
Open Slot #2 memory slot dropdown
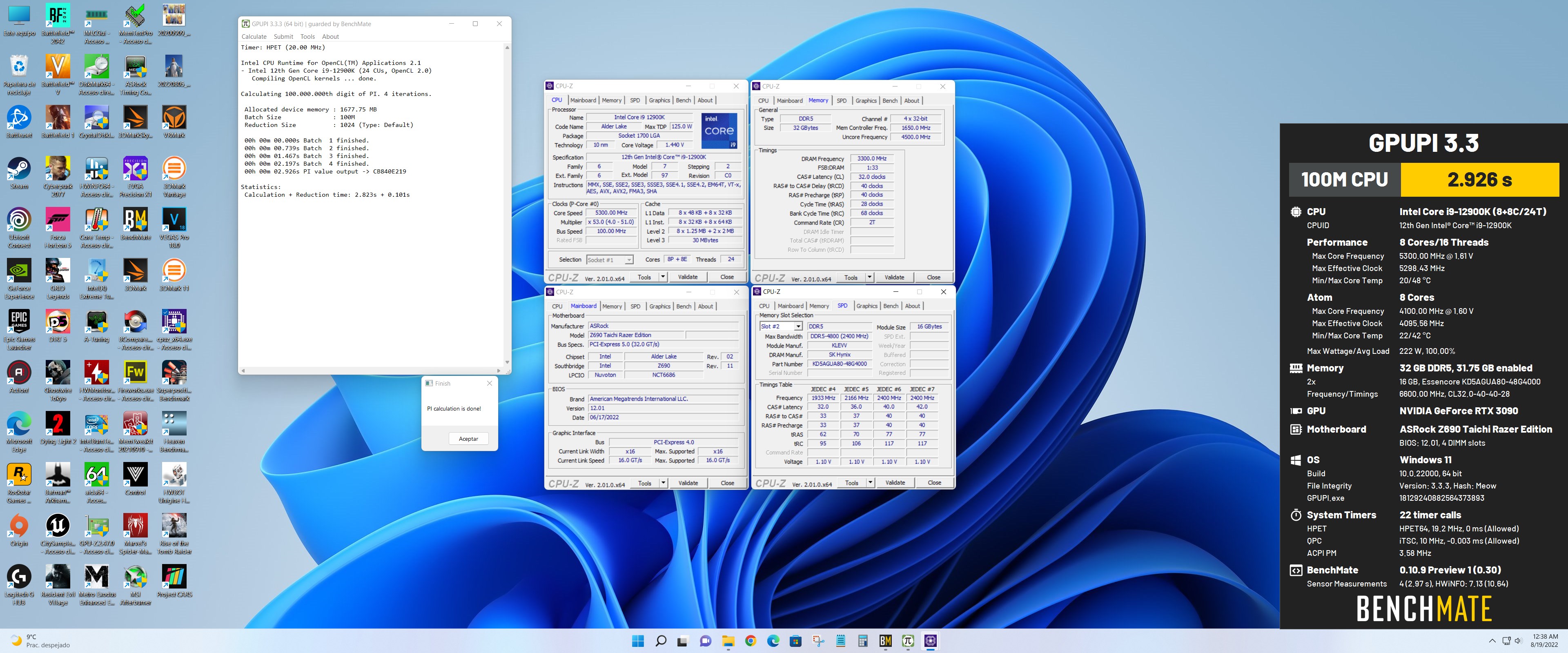click(798, 327)
